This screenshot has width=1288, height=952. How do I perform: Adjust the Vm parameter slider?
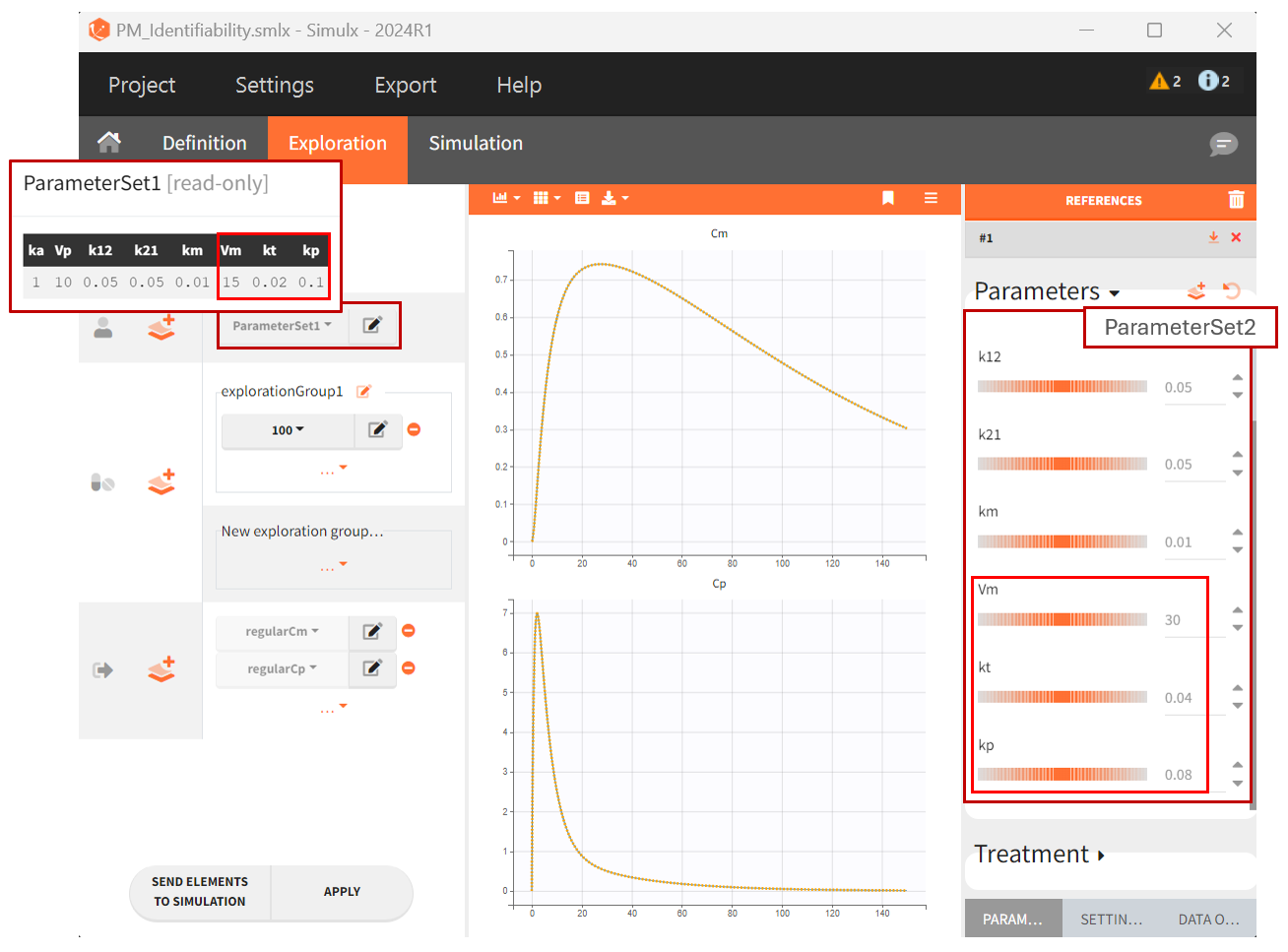click(1063, 619)
